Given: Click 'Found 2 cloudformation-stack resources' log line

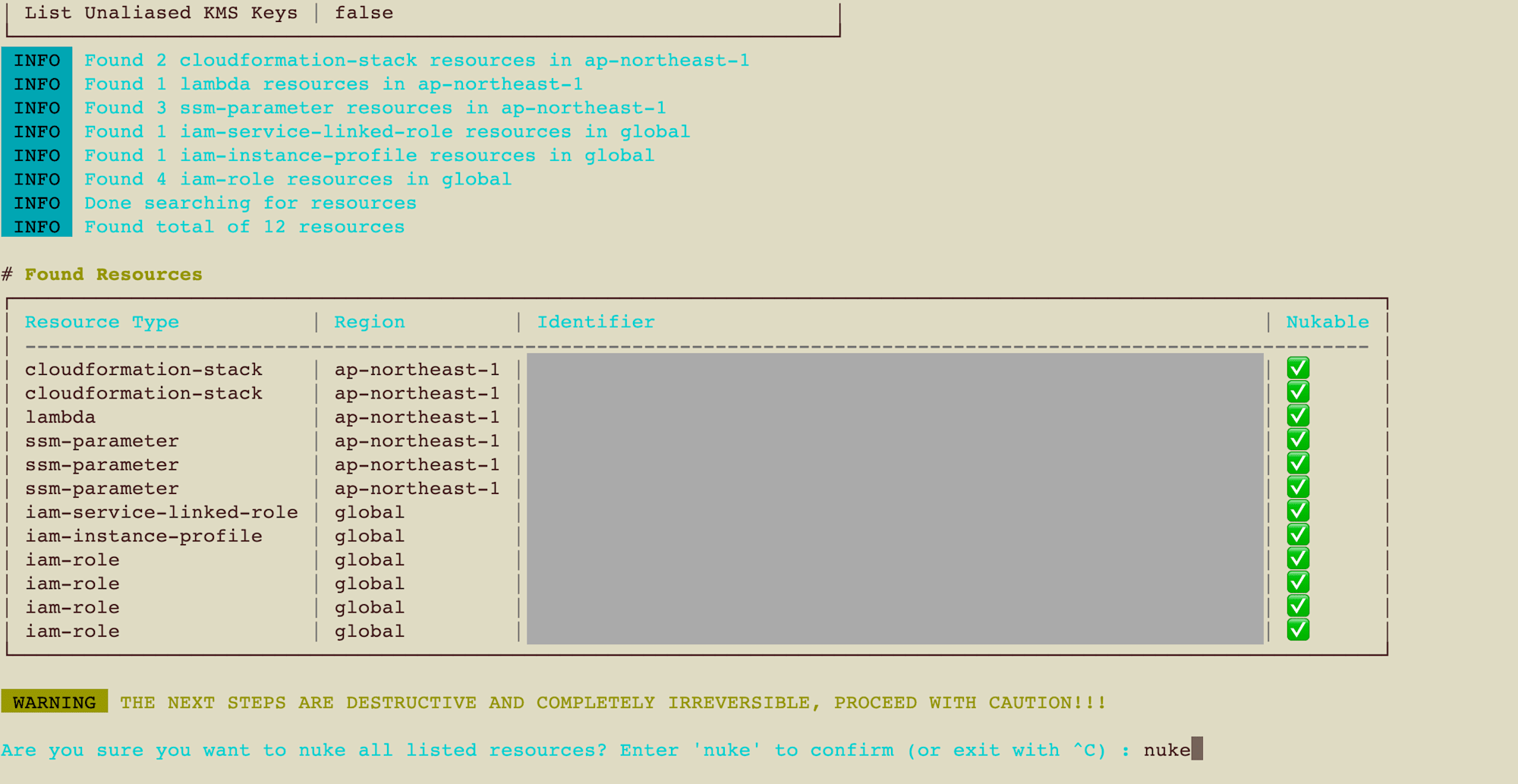Looking at the screenshot, I should tap(417, 60).
